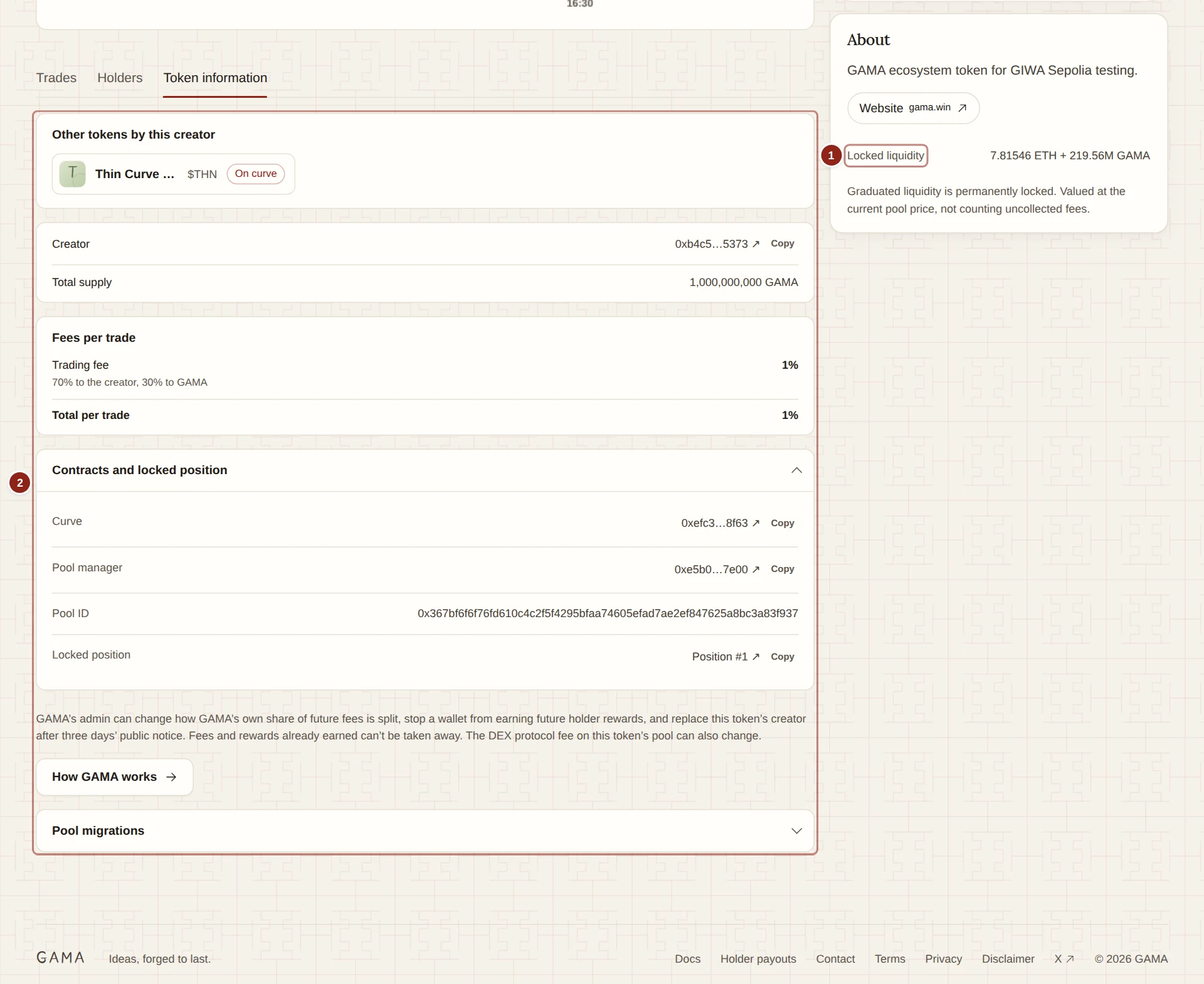The image size is (1204, 984).
Task: Open the X social link
Action: 1064,959
